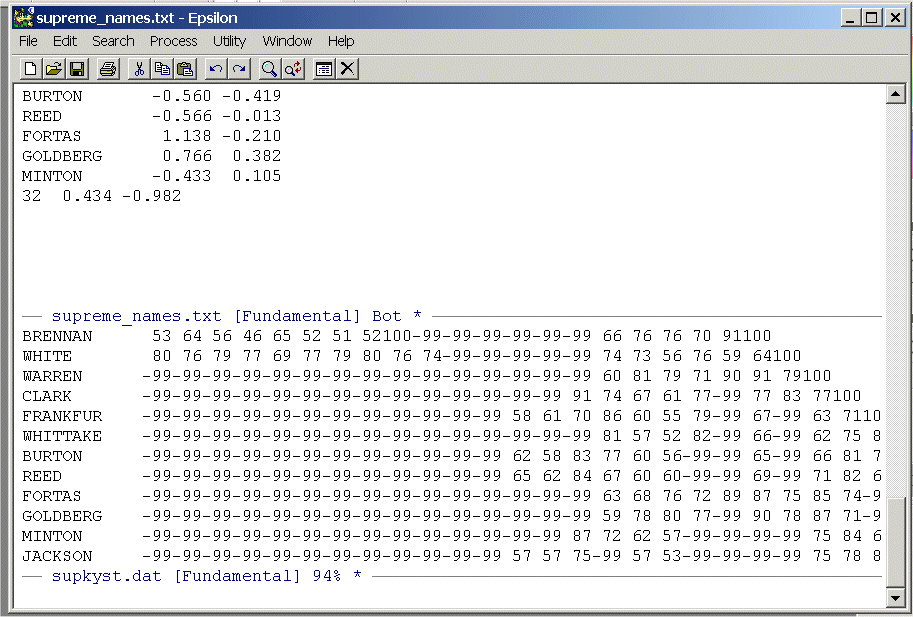Open the File menu
The image size is (913, 617).
click(28, 41)
